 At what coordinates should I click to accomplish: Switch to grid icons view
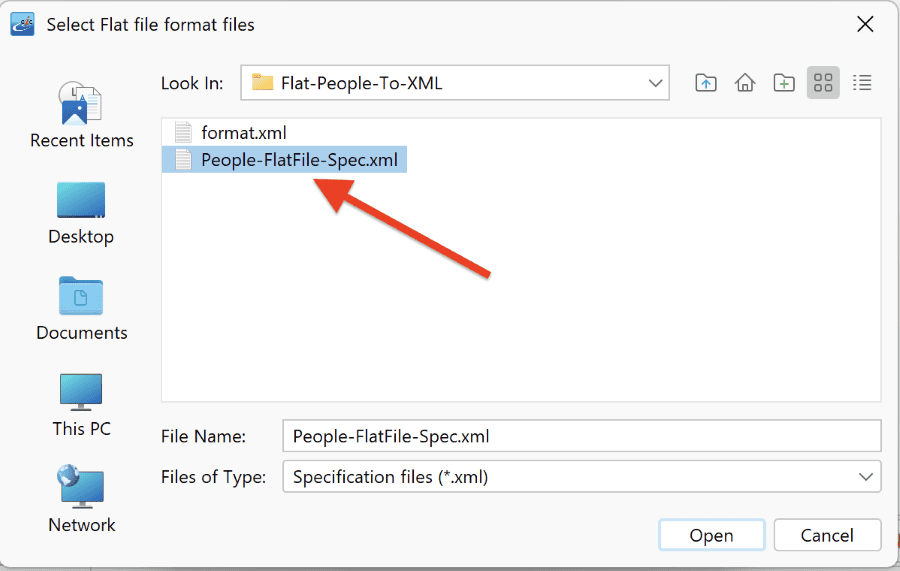coord(823,83)
